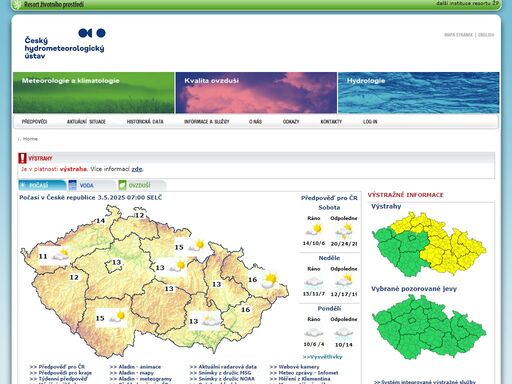Click the ČHMÚ logo in the header
512x384 pixels.
click(65, 44)
